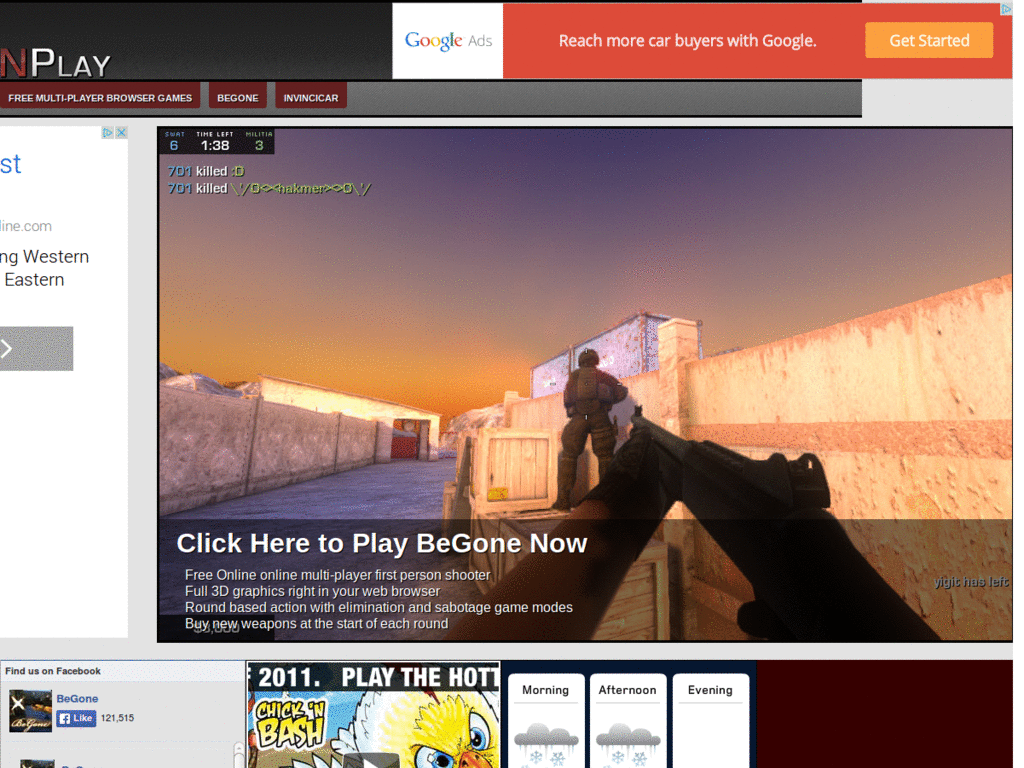Click the 'Time Left 1:38' timer
Viewport: 1024px width, 768px height.
coord(215,142)
